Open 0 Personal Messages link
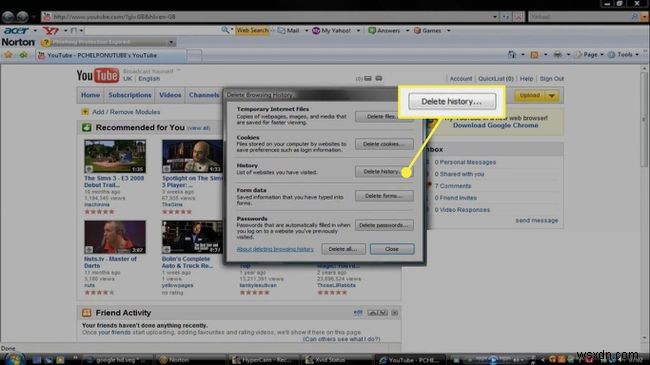 465,162
